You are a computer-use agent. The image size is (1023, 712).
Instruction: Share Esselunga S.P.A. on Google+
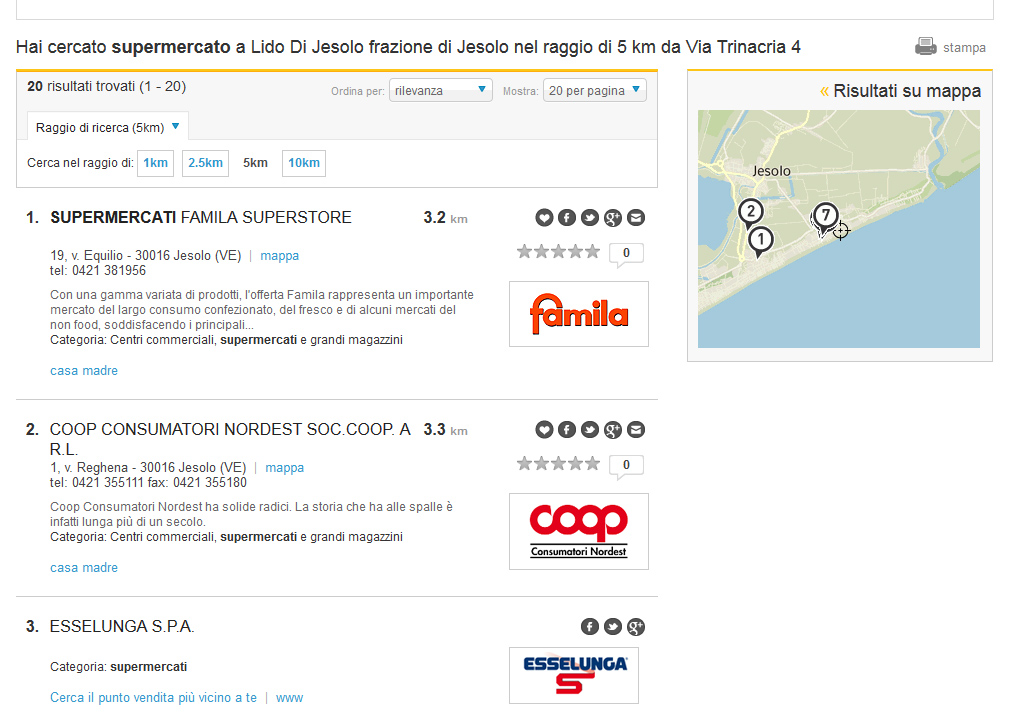point(636,627)
